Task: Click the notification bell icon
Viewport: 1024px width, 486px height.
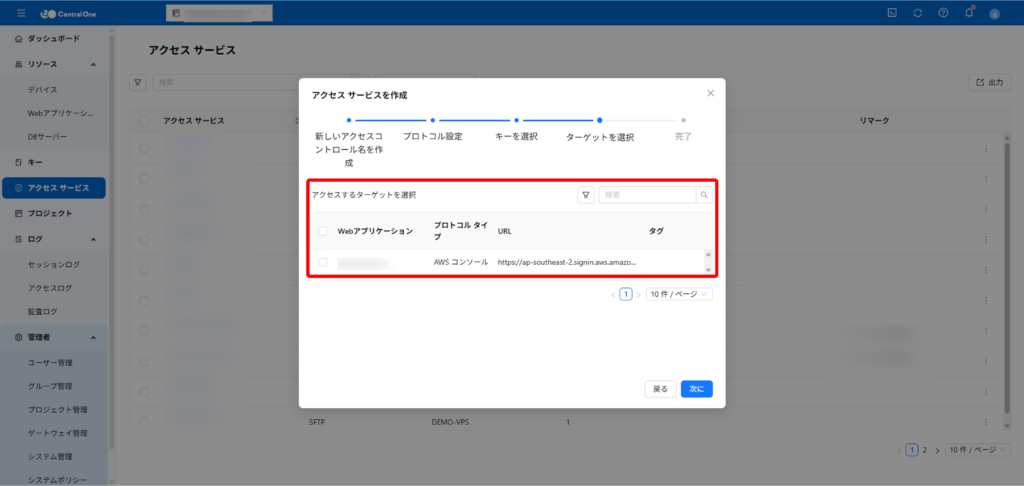Action: coord(969,12)
